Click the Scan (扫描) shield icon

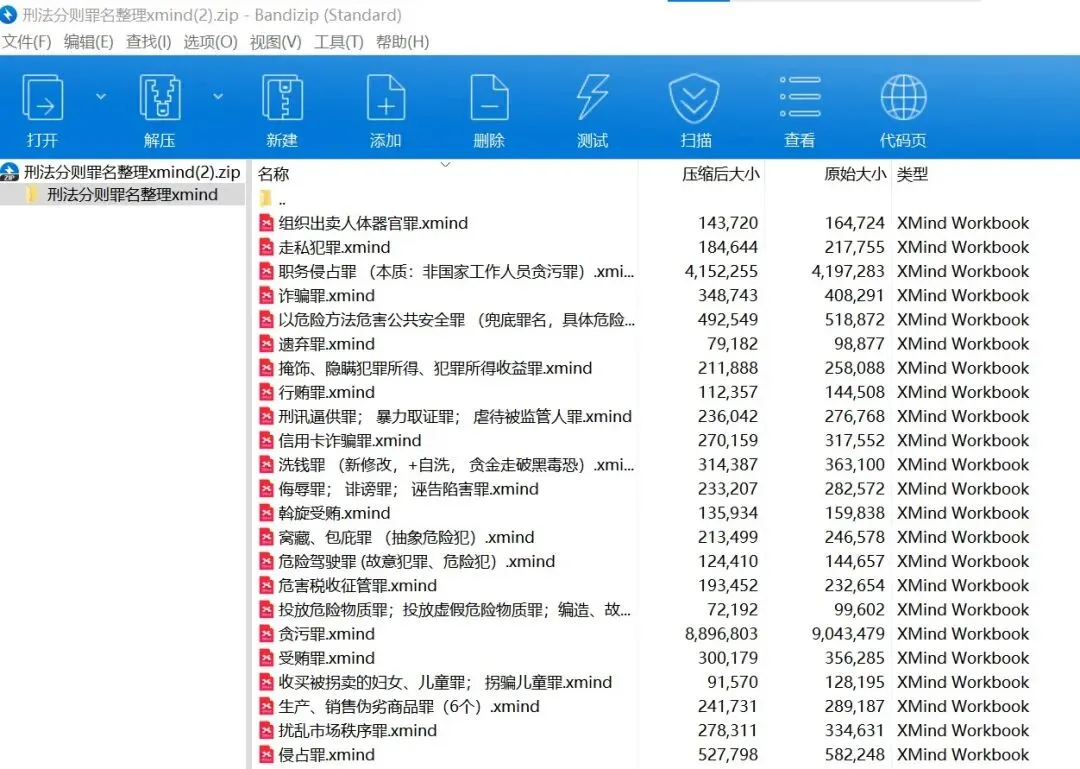694,98
